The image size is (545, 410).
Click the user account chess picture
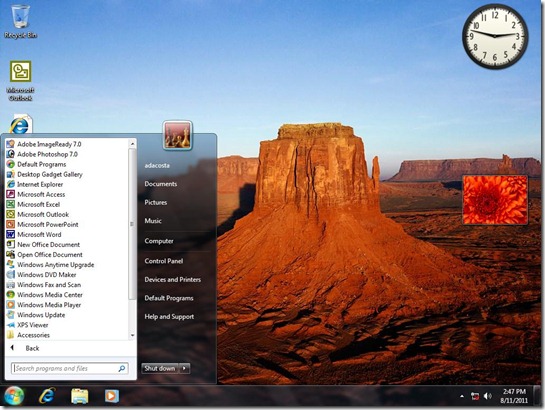(177, 136)
